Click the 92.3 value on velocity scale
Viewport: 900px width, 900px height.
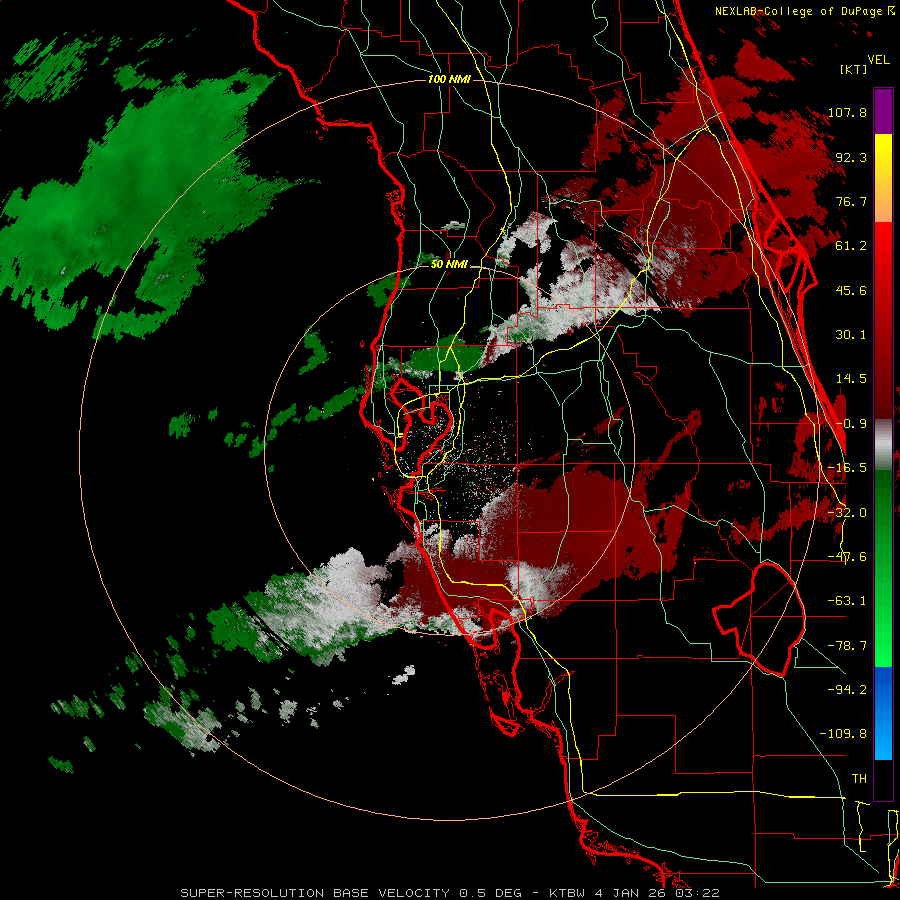(x=851, y=157)
